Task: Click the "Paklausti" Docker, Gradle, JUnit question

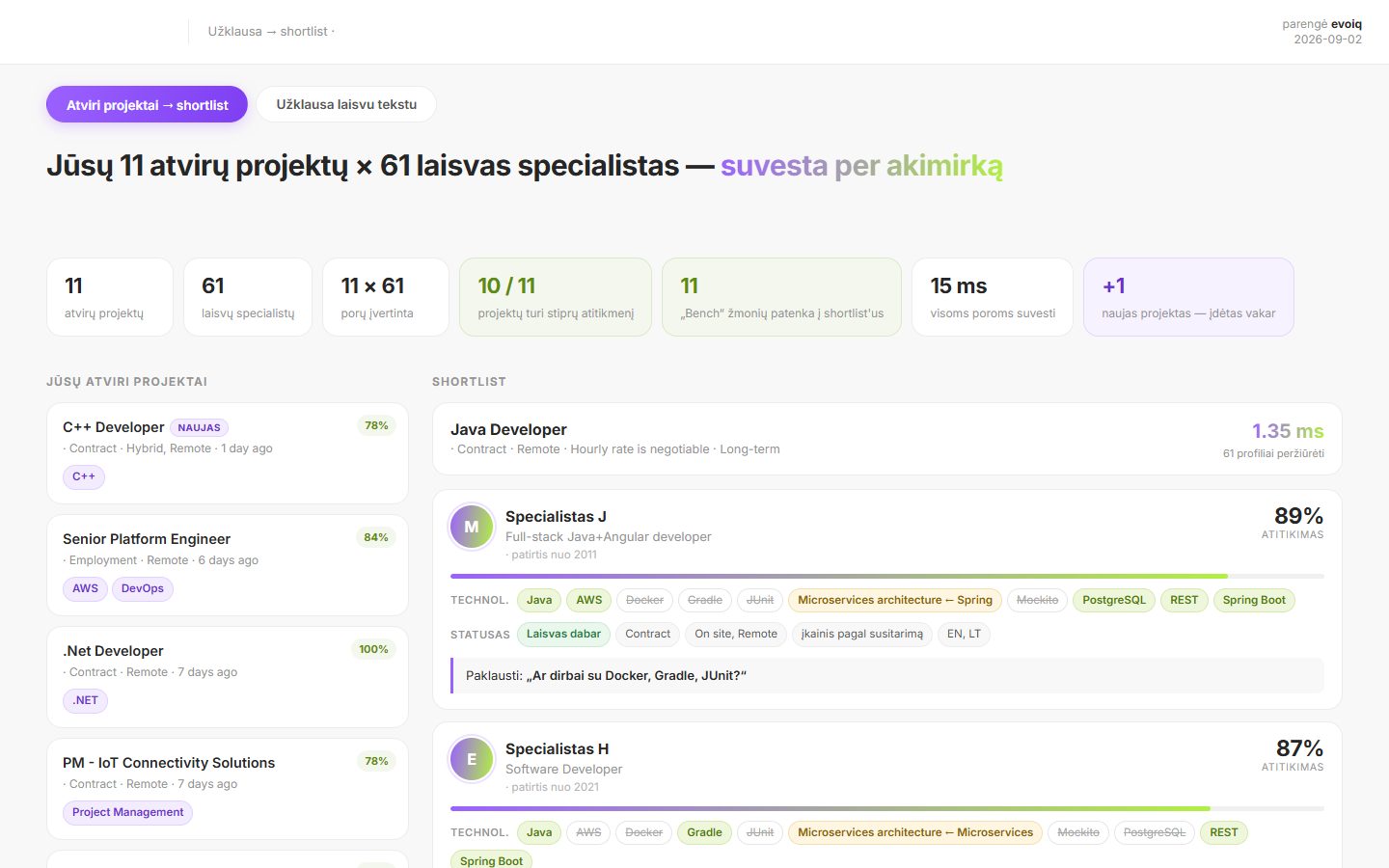Action: click(887, 676)
